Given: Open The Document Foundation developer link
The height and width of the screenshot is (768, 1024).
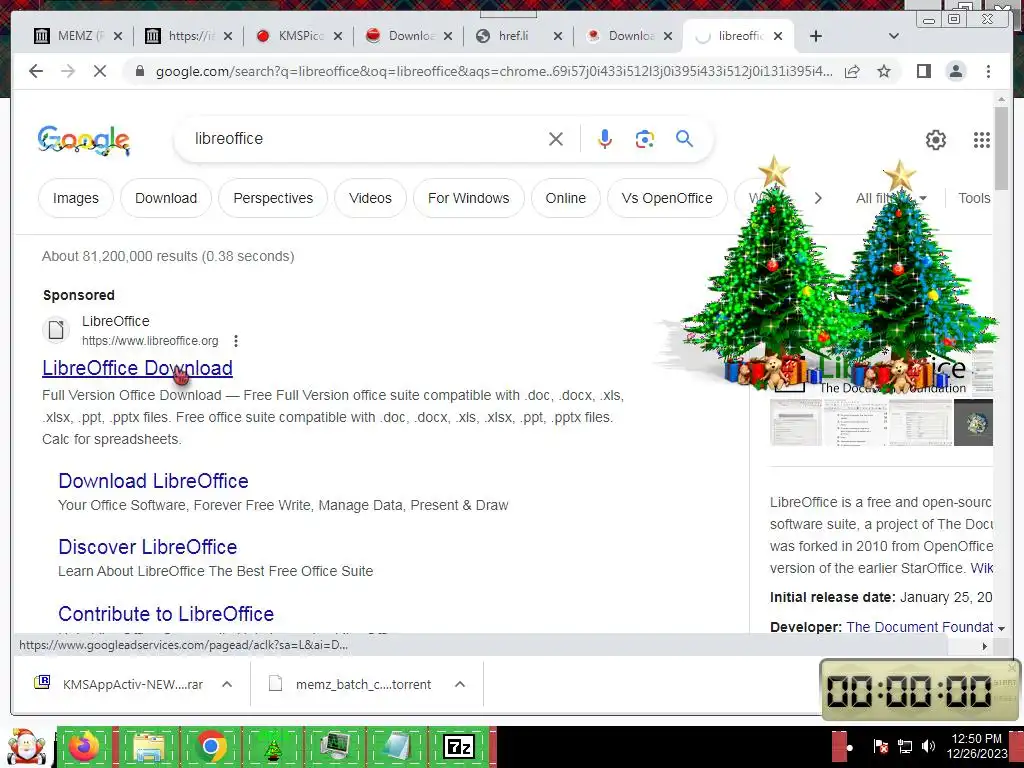Looking at the screenshot, I should pos(920,628).
